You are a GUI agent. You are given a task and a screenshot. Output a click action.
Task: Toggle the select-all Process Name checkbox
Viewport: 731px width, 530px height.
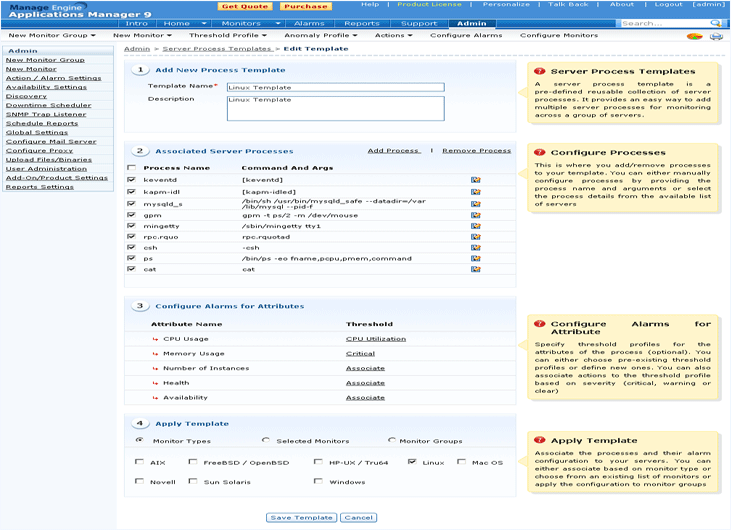[x=132, y=167]
